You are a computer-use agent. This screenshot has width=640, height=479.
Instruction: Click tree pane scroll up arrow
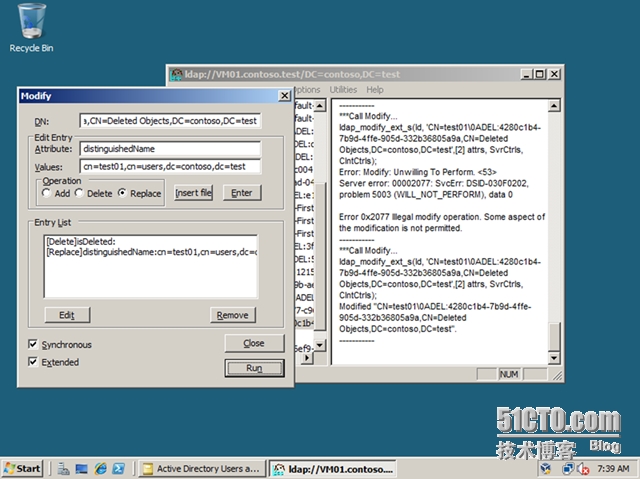[x=320, y=106]
